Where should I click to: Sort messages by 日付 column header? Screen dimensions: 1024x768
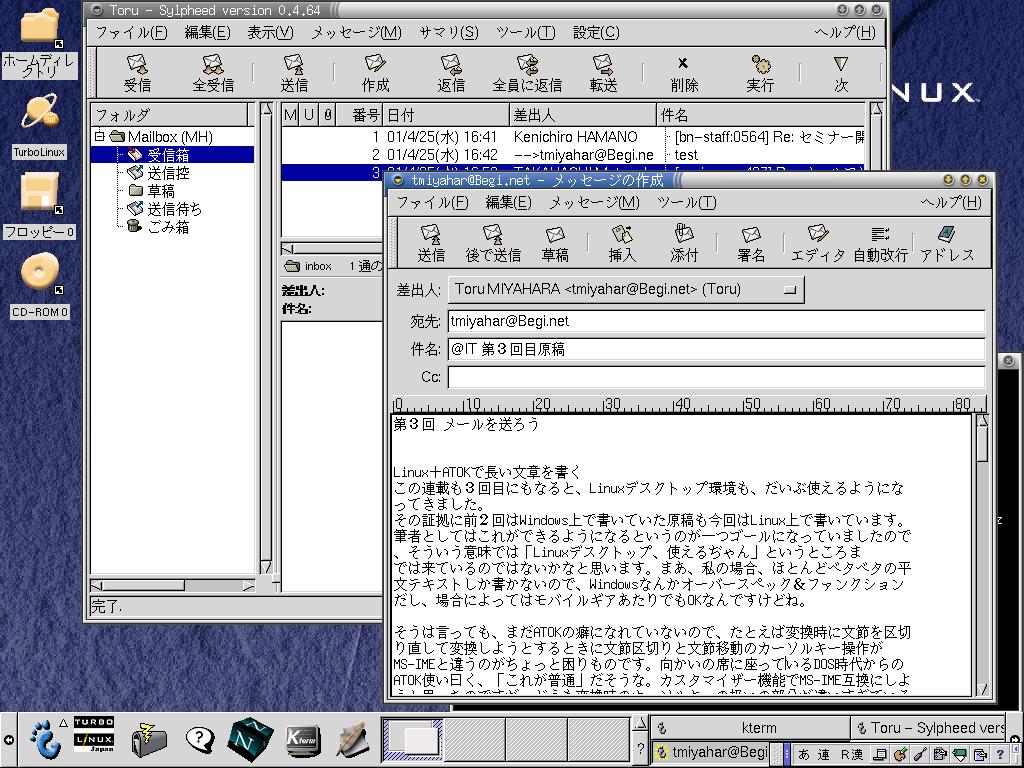(446, 116)
